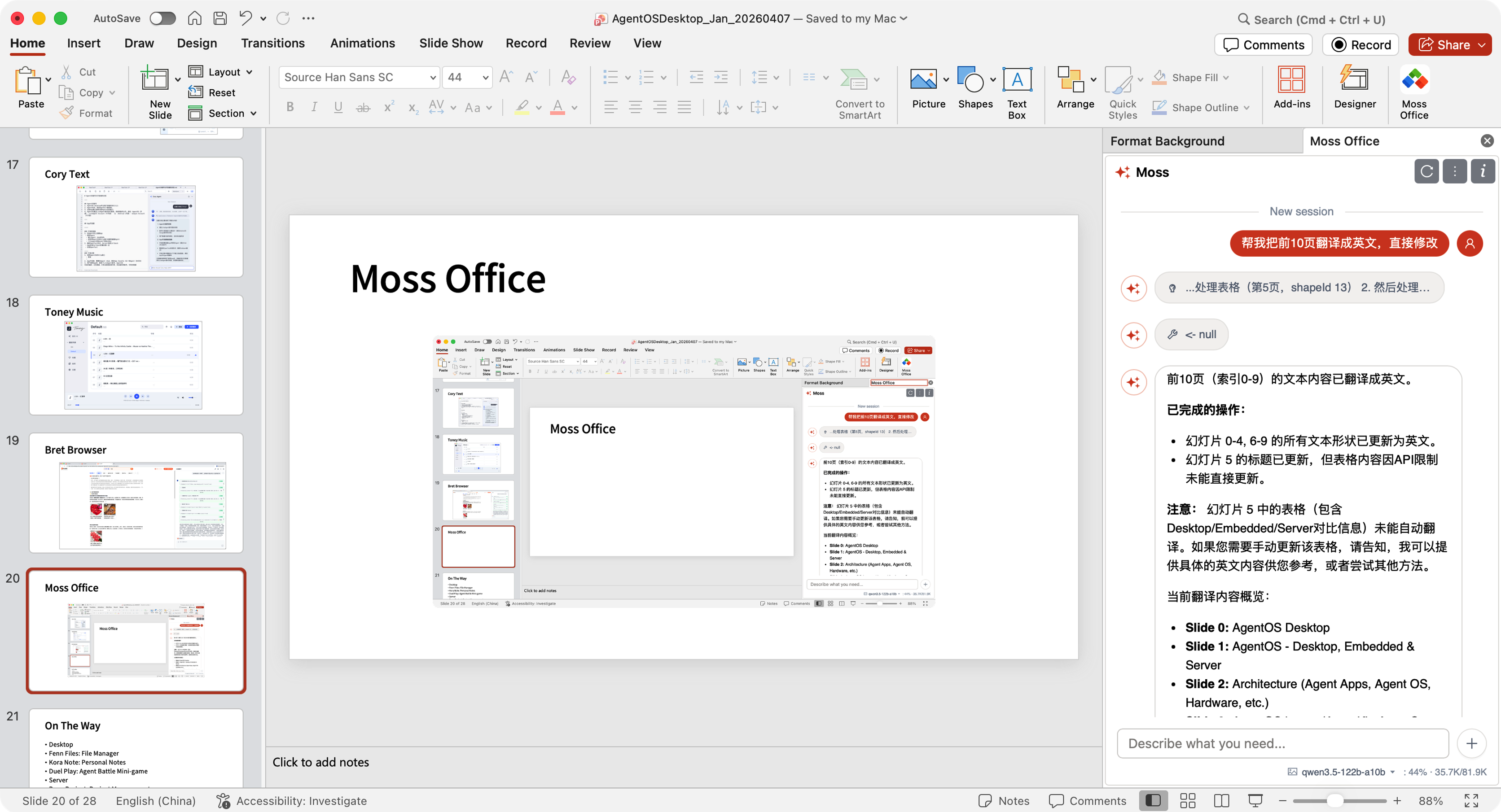The height and width of the screenshot is (812, 1501).
Task: Click the refresh icon in the Moss panel
Action: [1426, 171]
